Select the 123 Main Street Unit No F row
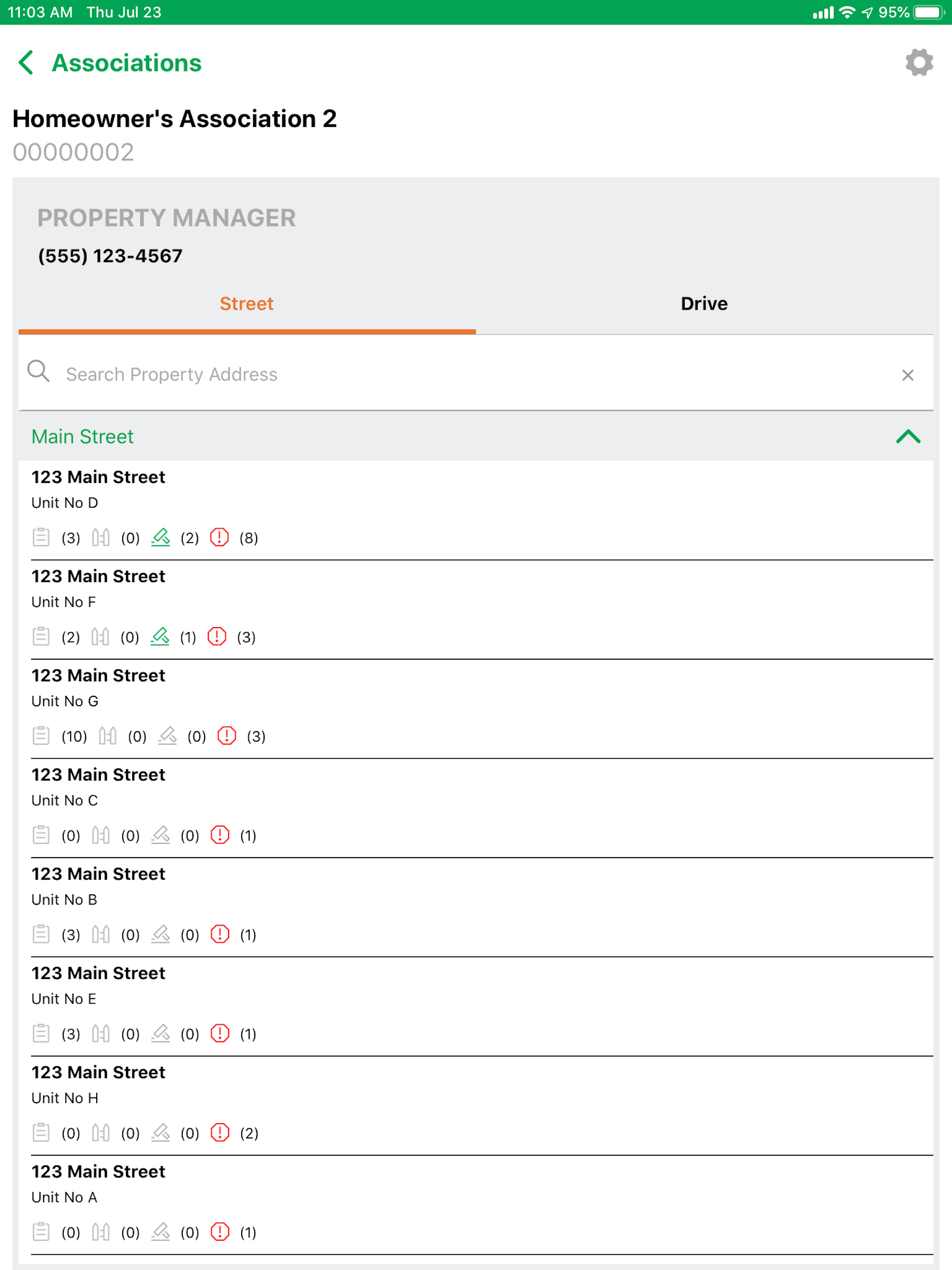 [476, 610]
